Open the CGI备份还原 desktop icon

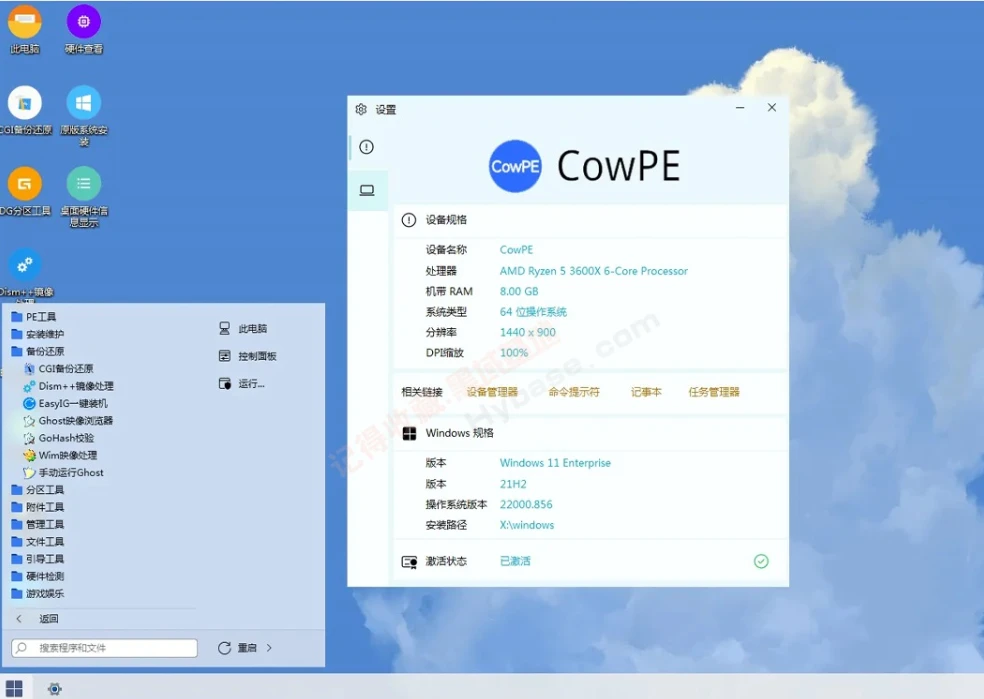click(25, 103)
